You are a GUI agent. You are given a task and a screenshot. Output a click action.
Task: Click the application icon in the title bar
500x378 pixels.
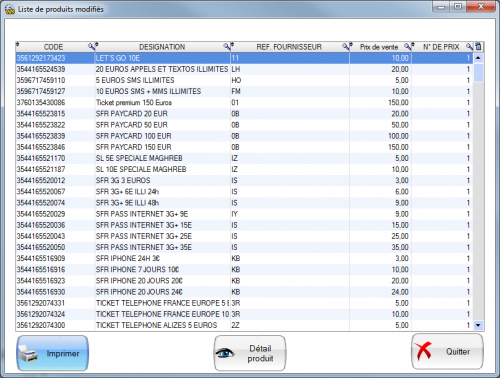pos(10,9)
